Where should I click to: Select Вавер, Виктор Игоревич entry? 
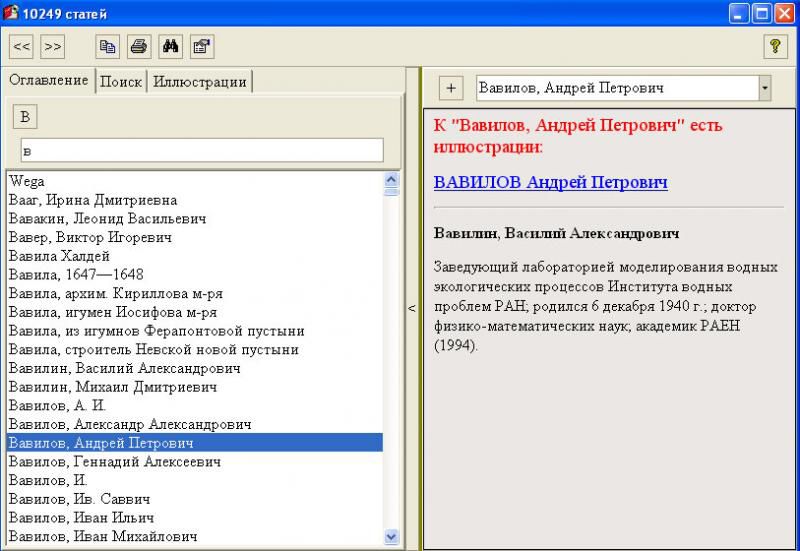pos(90,237)
